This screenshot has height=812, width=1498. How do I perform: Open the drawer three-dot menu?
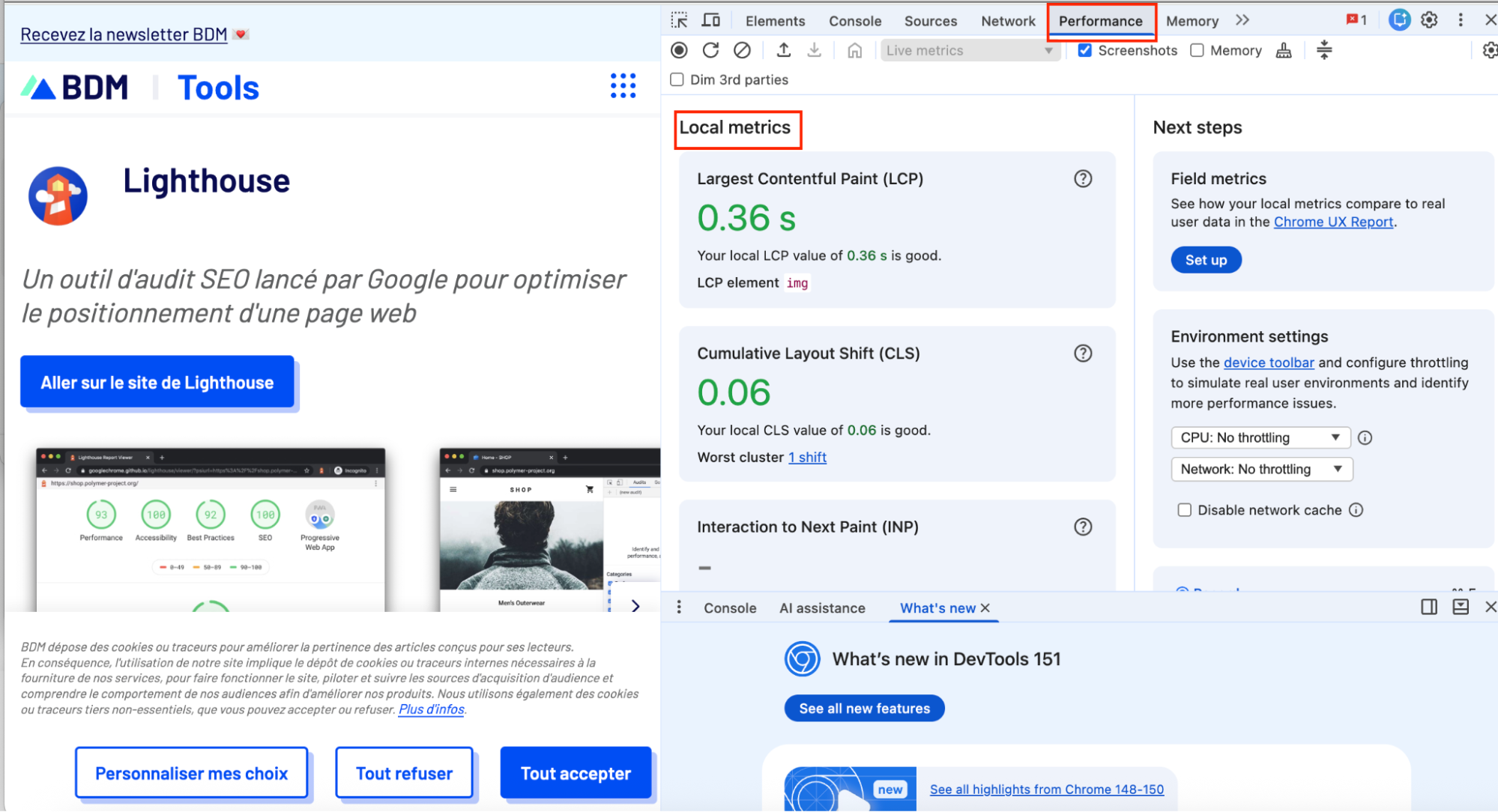click(x=679, y=608)
